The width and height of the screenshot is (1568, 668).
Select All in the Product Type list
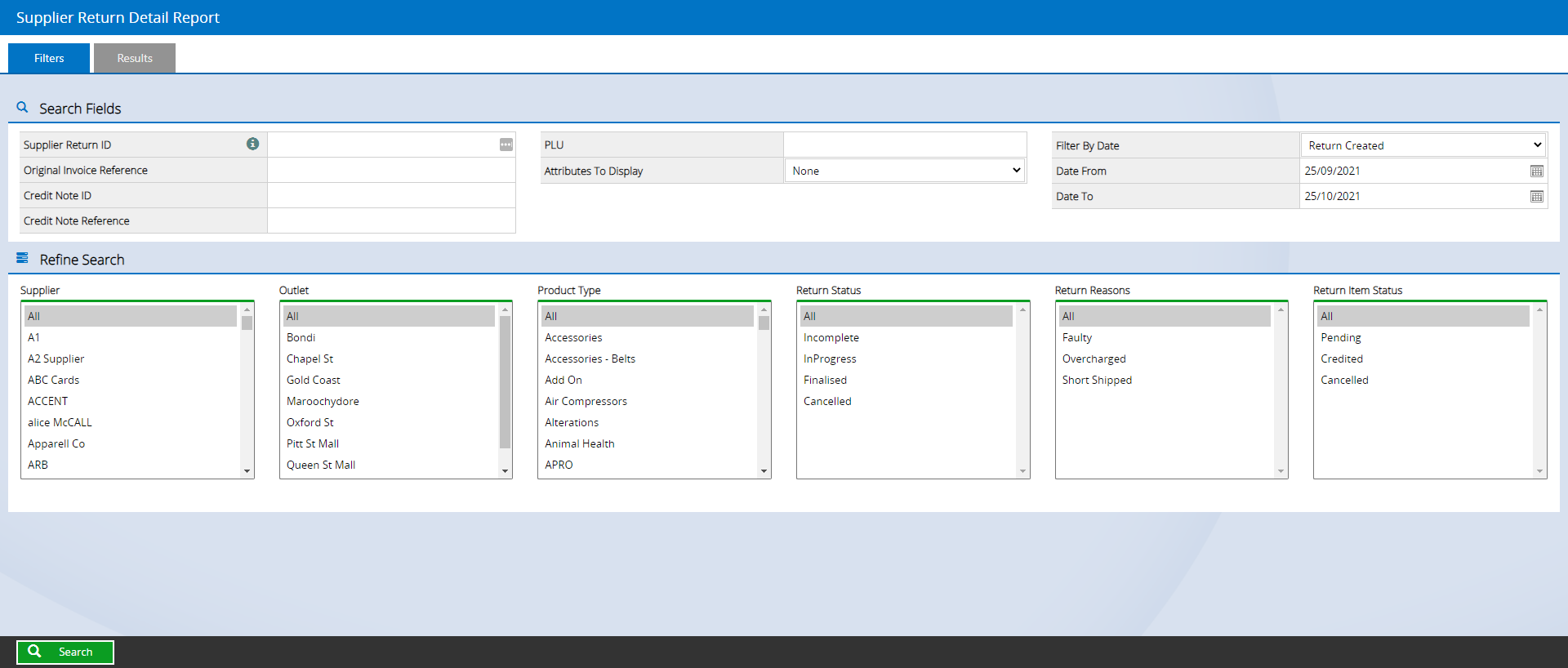click(x=648, y=316)
